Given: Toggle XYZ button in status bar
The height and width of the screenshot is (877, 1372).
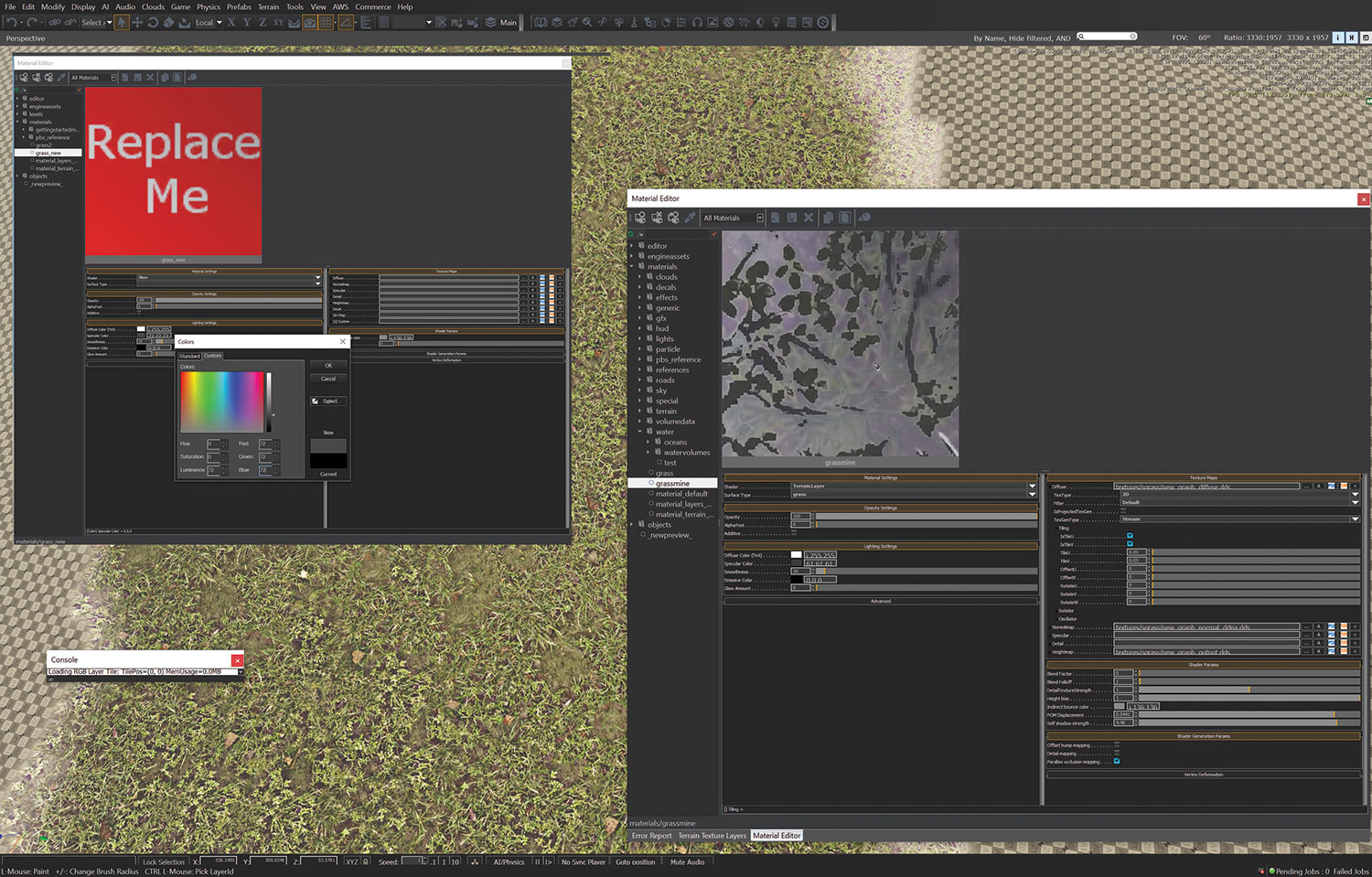Looking at the screenshot, I should (352, 861).
